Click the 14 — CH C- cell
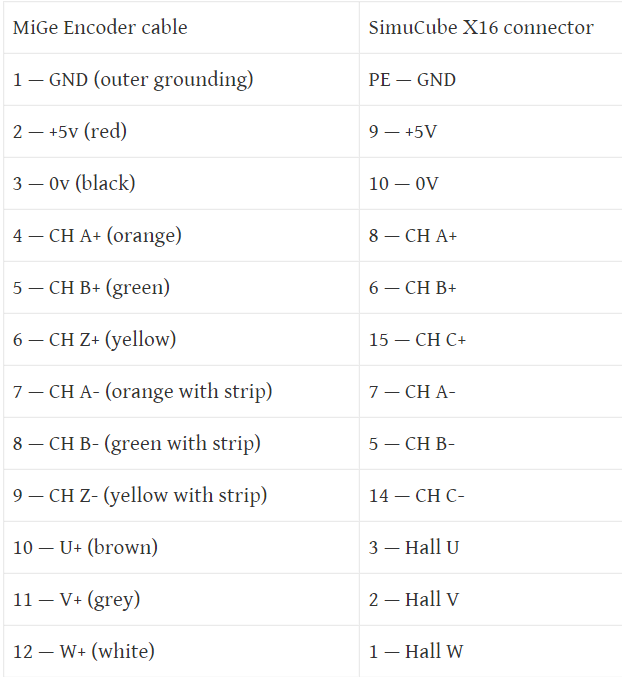 491,496
